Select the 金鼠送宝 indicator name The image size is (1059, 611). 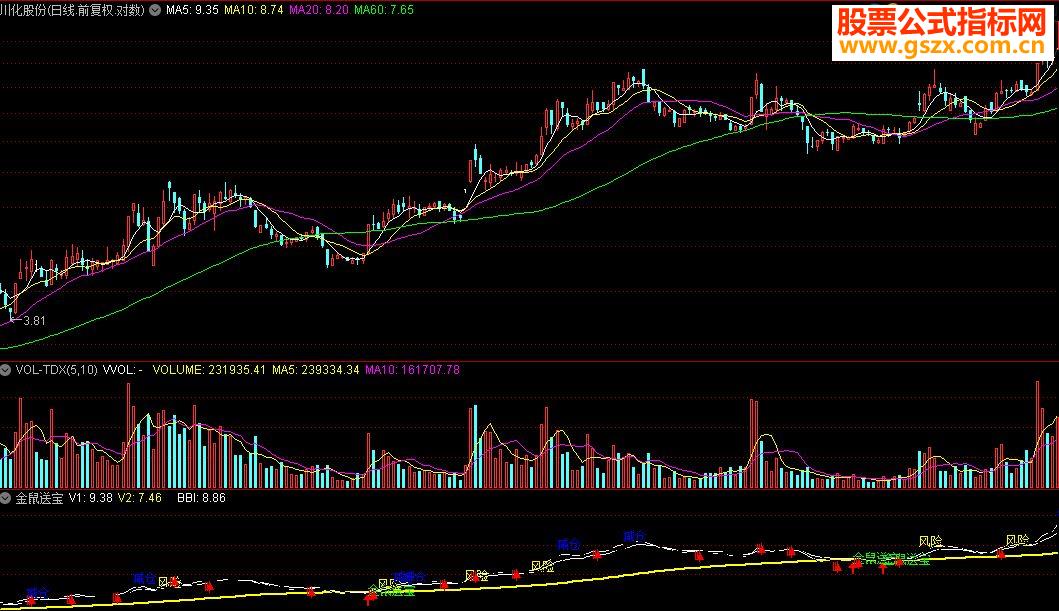click(39, 498)
